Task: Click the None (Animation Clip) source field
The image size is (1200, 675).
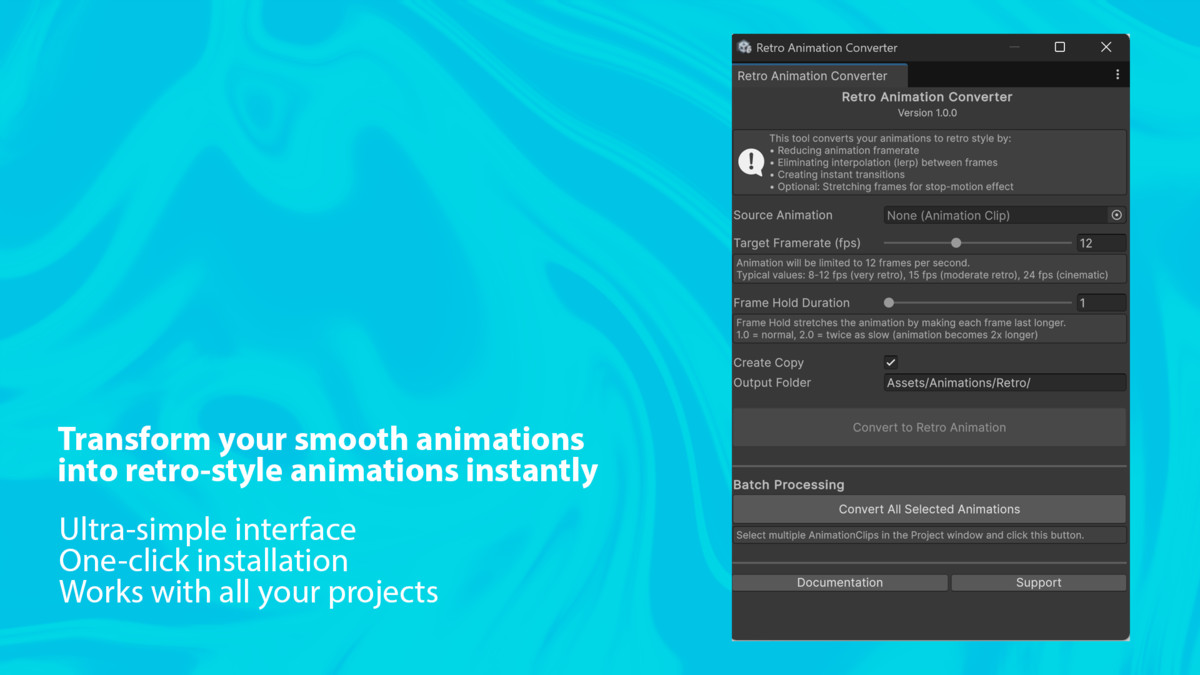Action: point(990,215)
